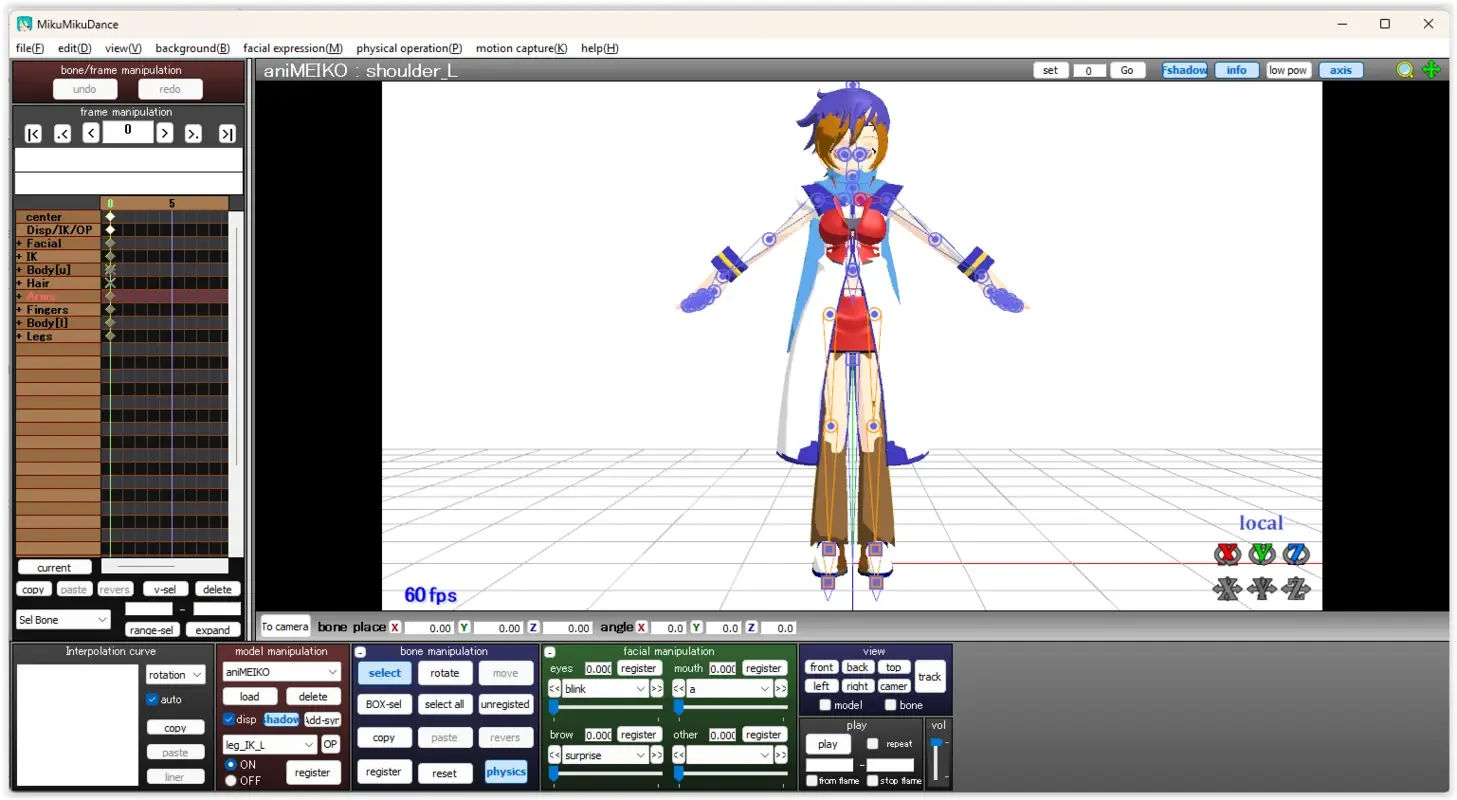Click the play button

pyautogui.click(x=827, y=744)
